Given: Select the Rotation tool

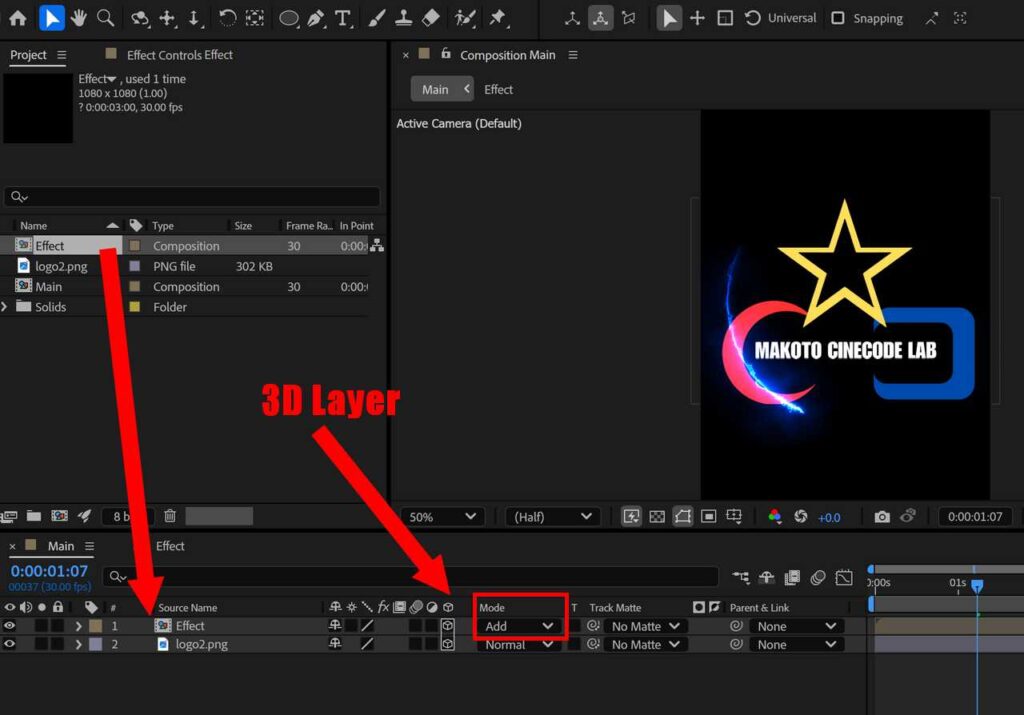Looking at the screenshot, I should tap(227, 18).
